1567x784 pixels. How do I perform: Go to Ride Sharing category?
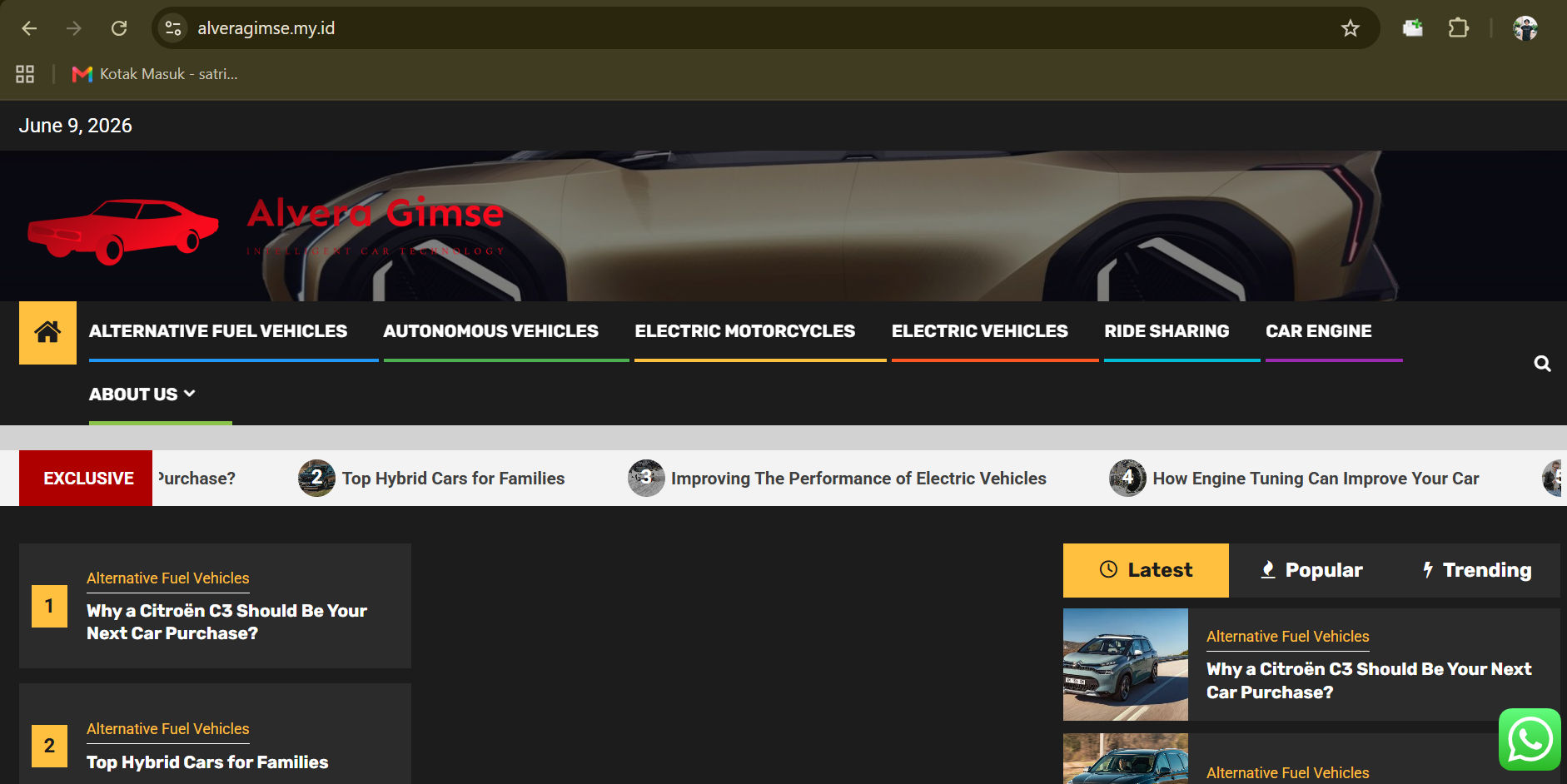click(x=1167, y=331)
